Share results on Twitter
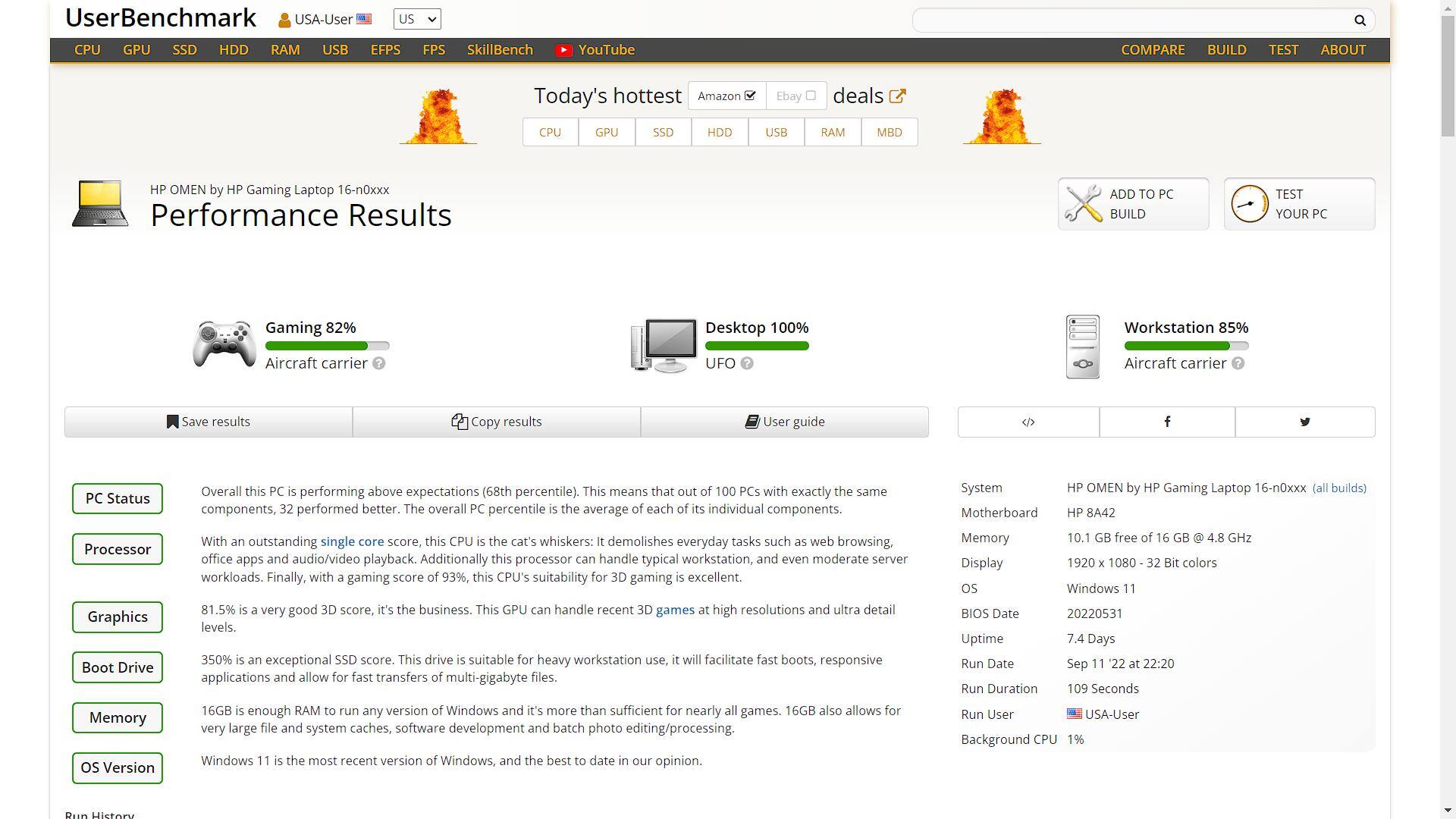Image resolution: width=1456 pixels, height=819 pixels. coord(1304,422)
